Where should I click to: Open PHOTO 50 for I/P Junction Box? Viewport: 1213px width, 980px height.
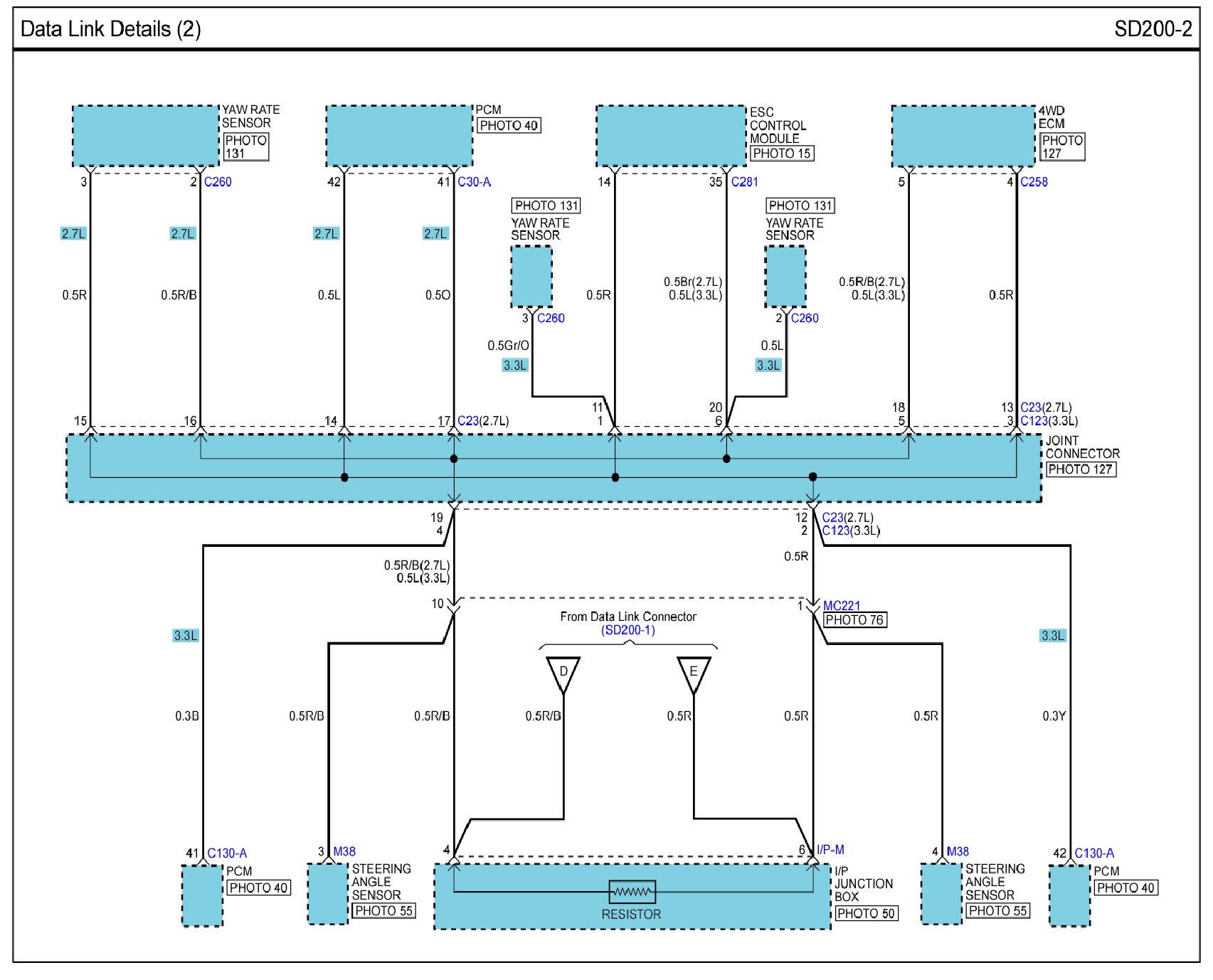[x=866, y=913]
